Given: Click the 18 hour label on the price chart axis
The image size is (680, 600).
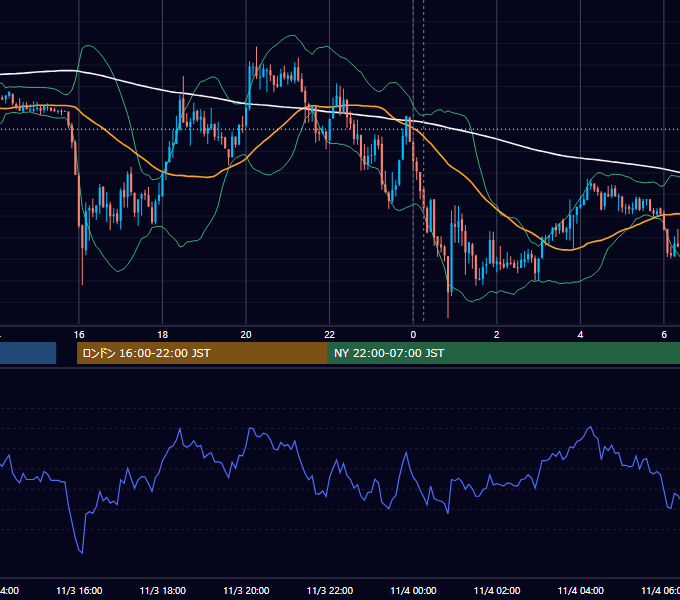Looking at the screenshot, I should click(163, 335).
